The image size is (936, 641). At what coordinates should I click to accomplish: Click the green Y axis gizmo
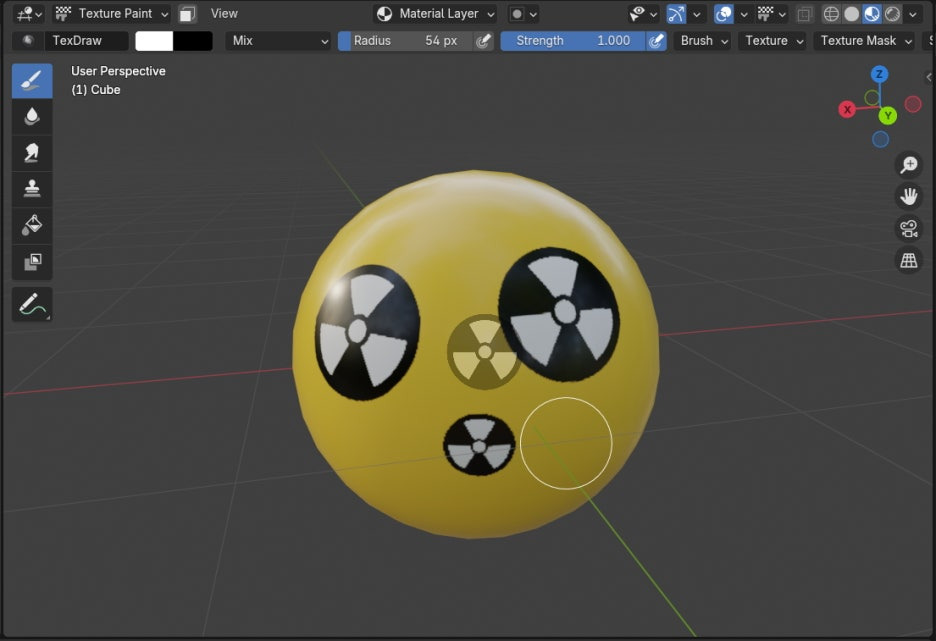[x=888, y=115]
